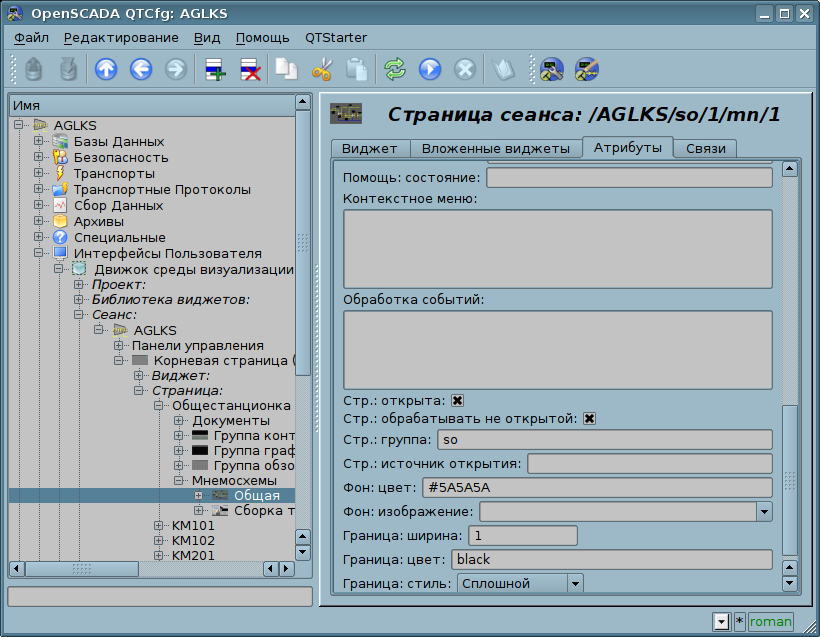Click the blue Start/play toolbar icon
Screen dimensions: 820x637
point(430,69)
